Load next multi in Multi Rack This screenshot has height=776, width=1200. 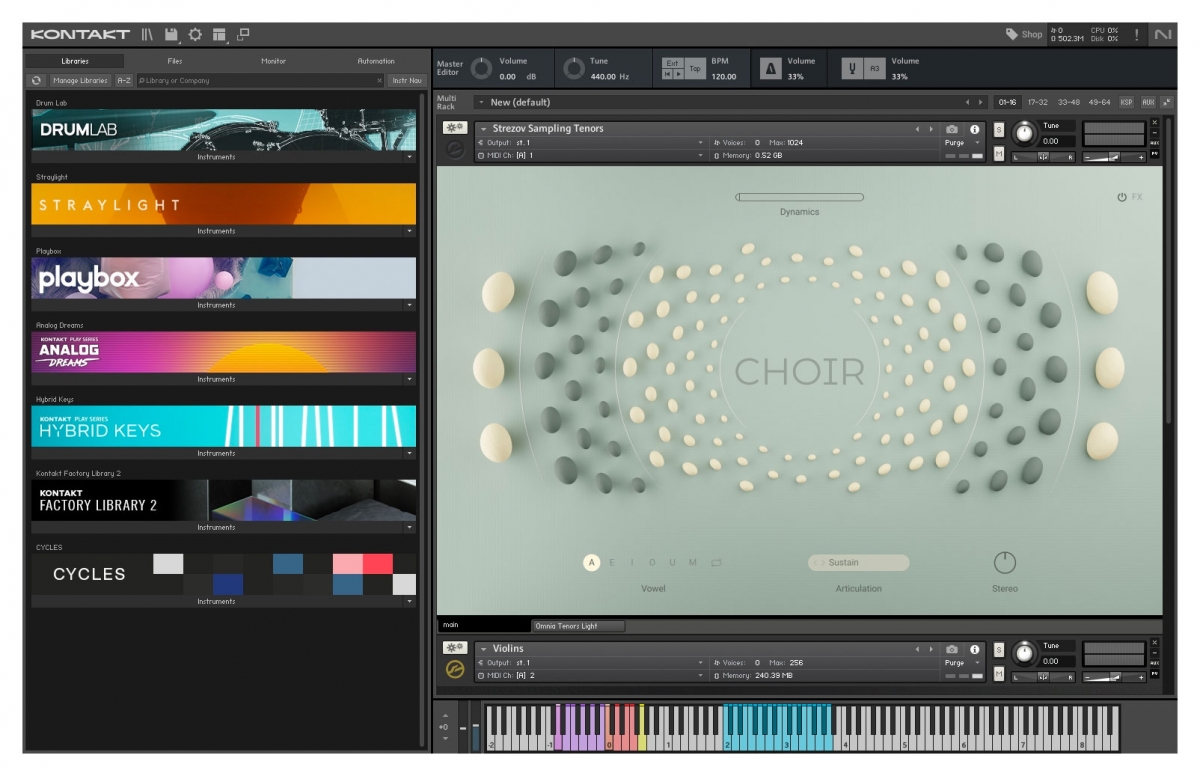(981, 102)
